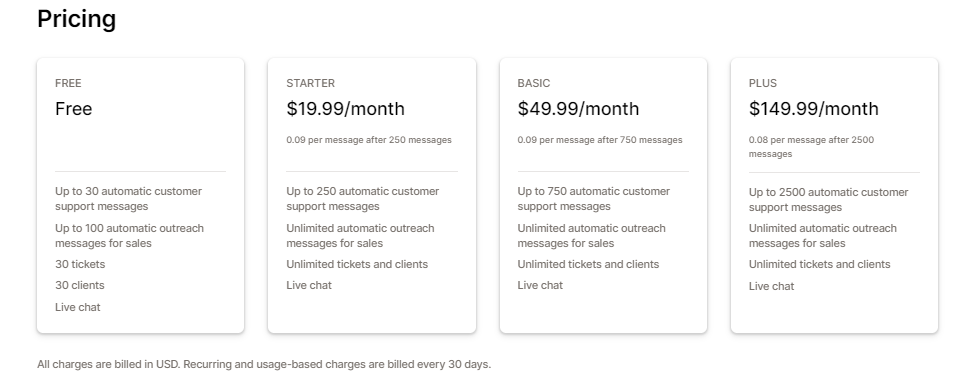Click the BASIC plan label

coord(534,83)
